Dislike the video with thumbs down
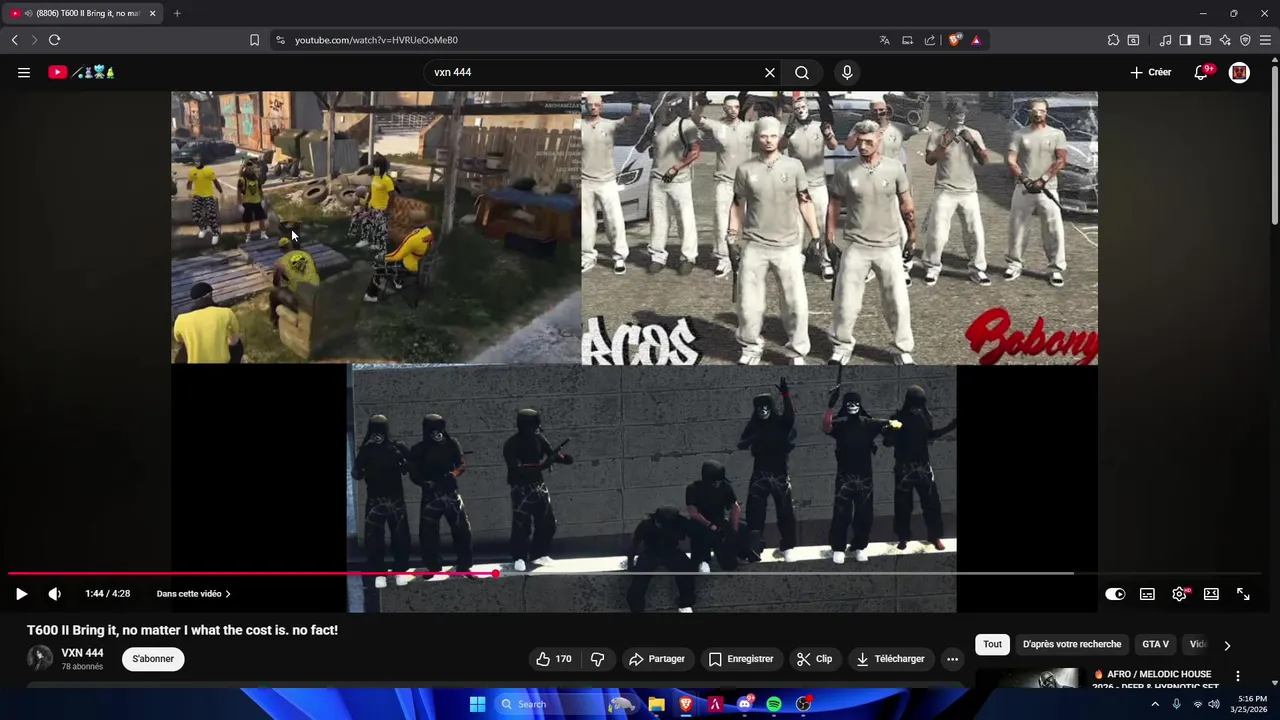This screenshot has height=720, width=1280. (x=598, y=659)
